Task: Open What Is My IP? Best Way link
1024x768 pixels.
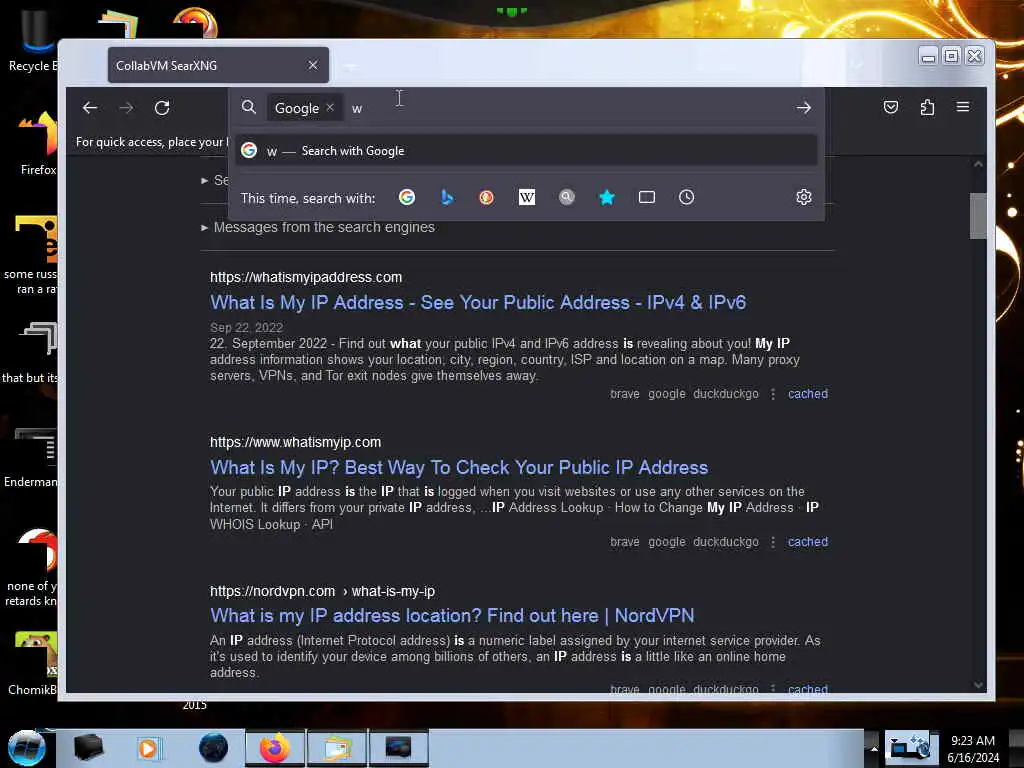Action: tap(459, 468)
